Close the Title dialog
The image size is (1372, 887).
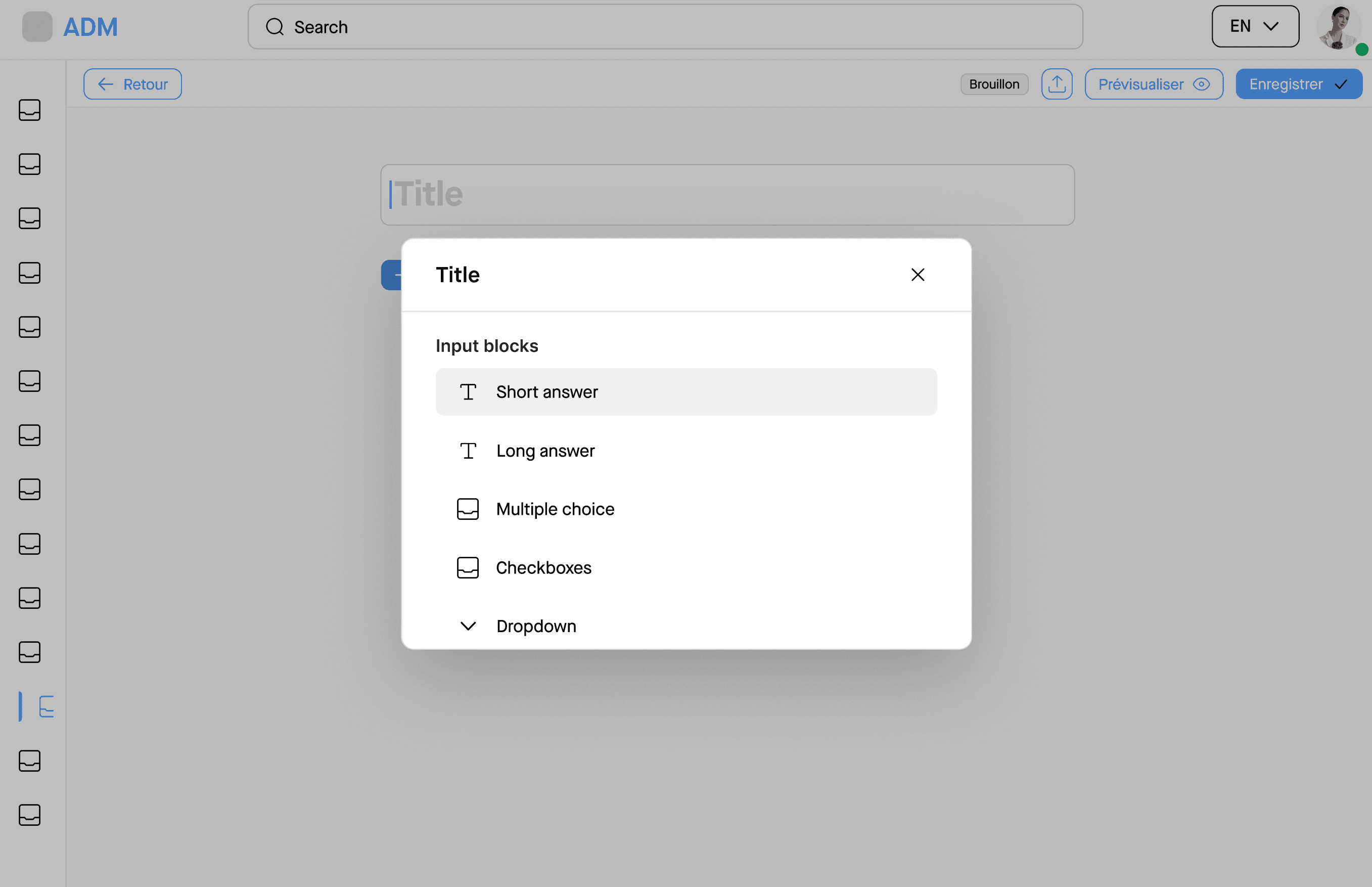(918, 275)
